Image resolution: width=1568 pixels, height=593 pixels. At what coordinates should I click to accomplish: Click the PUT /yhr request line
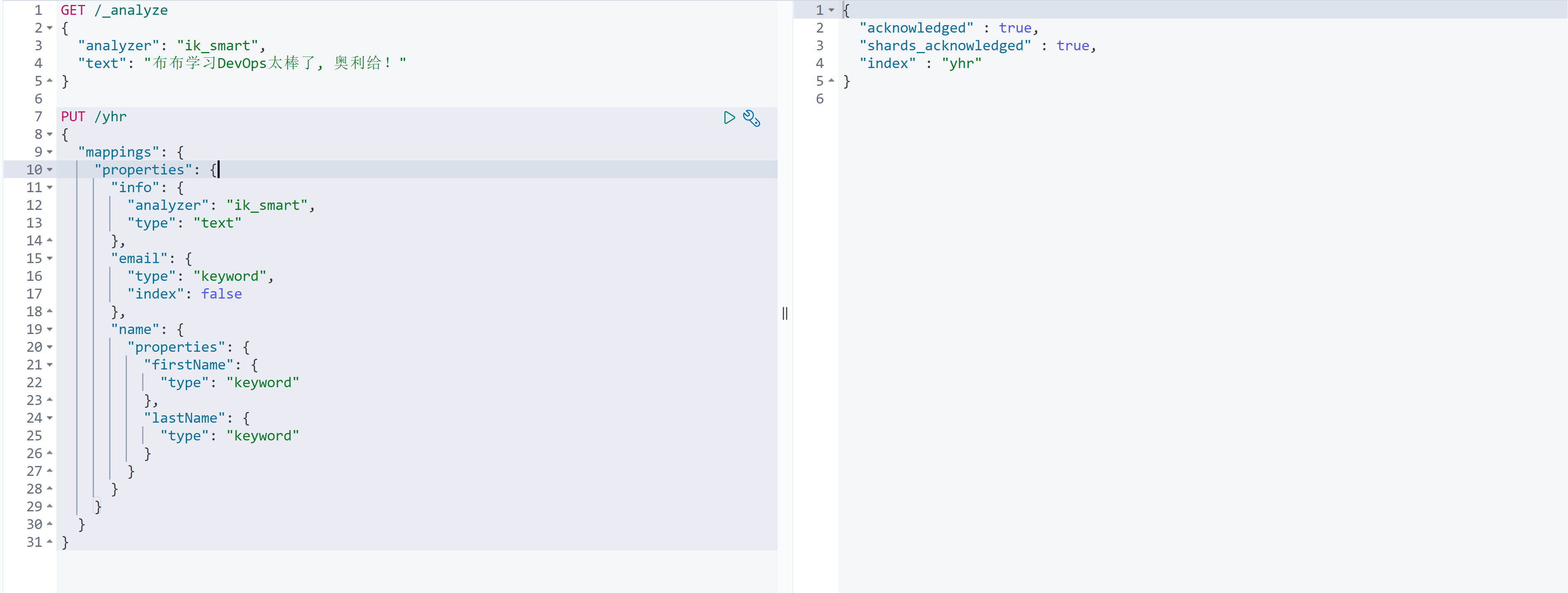94,117
